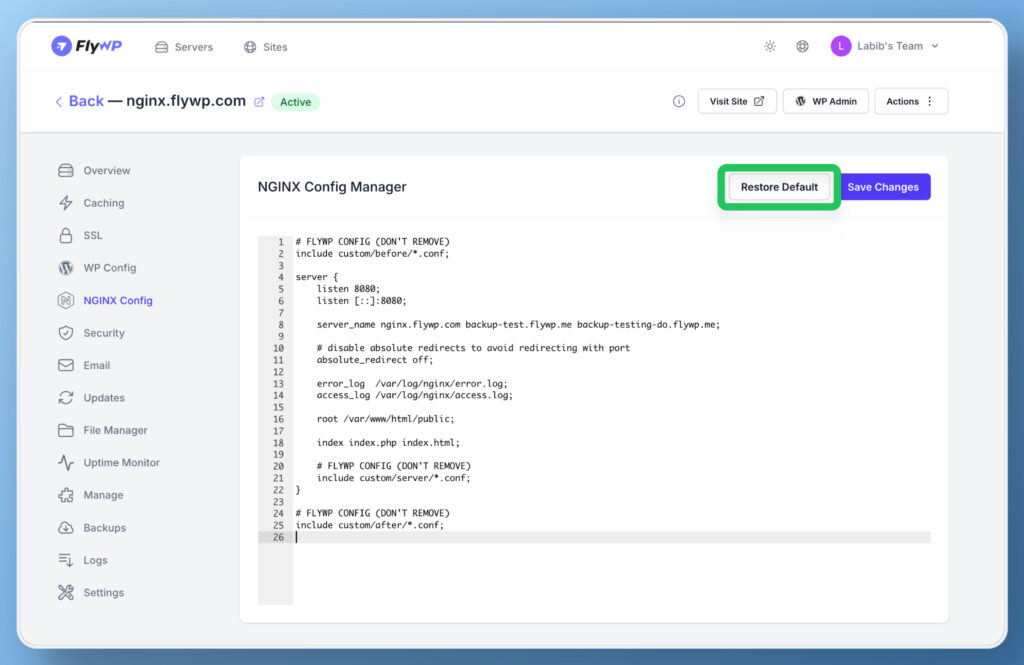The image size is (1024, 665).
Task: Open the Sites page
Action: click(265, 47)
